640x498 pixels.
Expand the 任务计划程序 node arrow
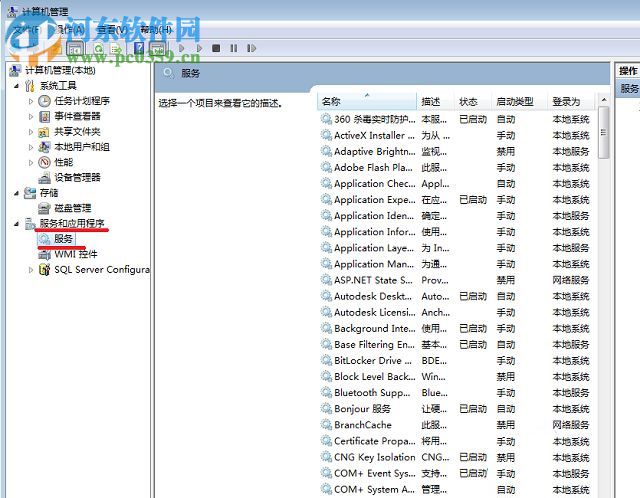click(31, 101)
